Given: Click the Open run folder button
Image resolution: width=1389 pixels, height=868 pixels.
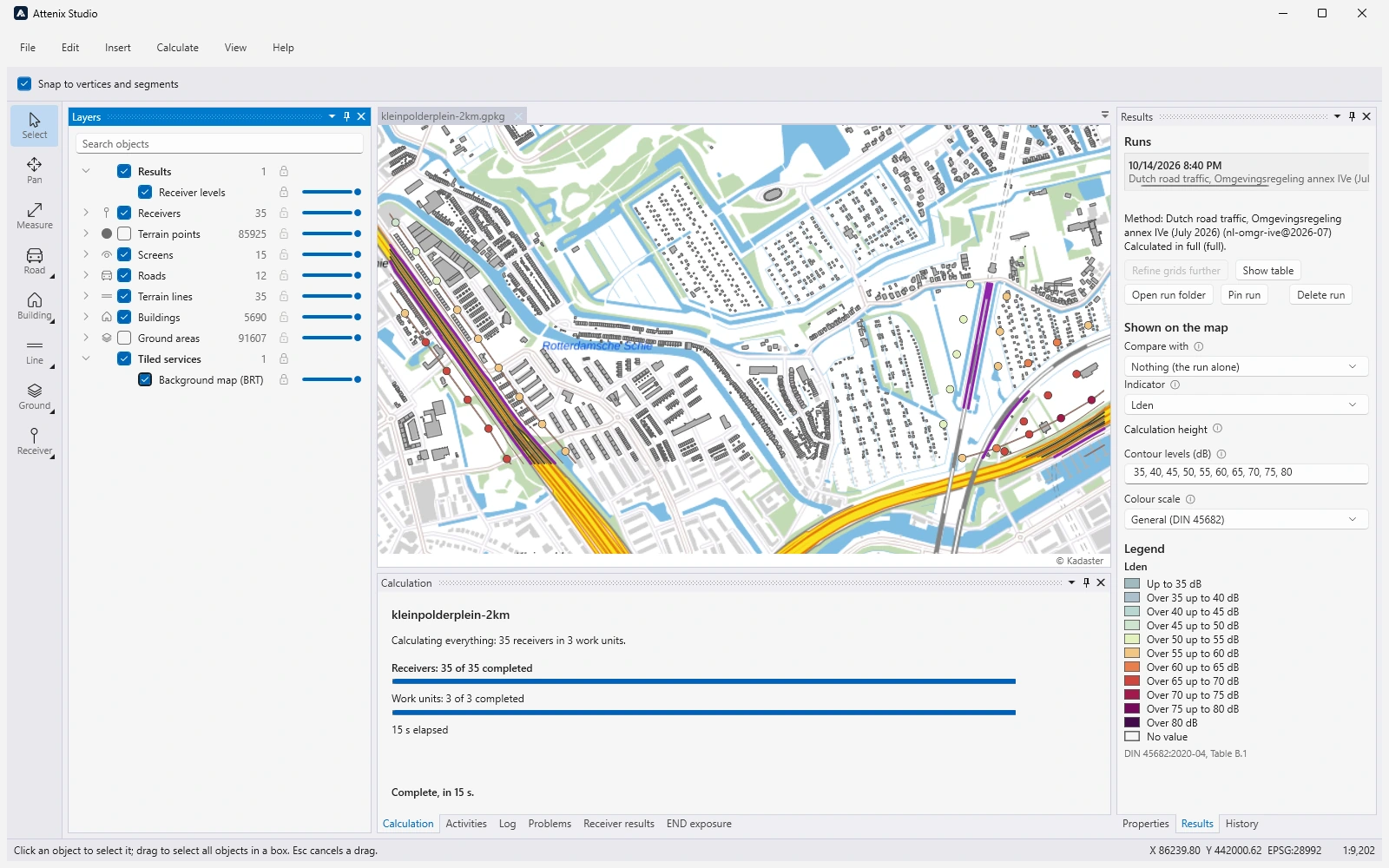Looking at the screenshot, I should coord(1168,295).
